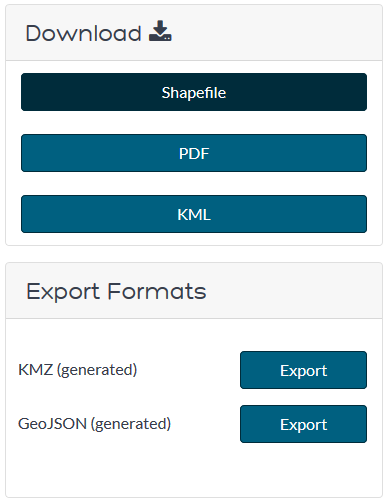Click the Download heading text
This screenshot has width=389, height=504.
click(84, 33)
